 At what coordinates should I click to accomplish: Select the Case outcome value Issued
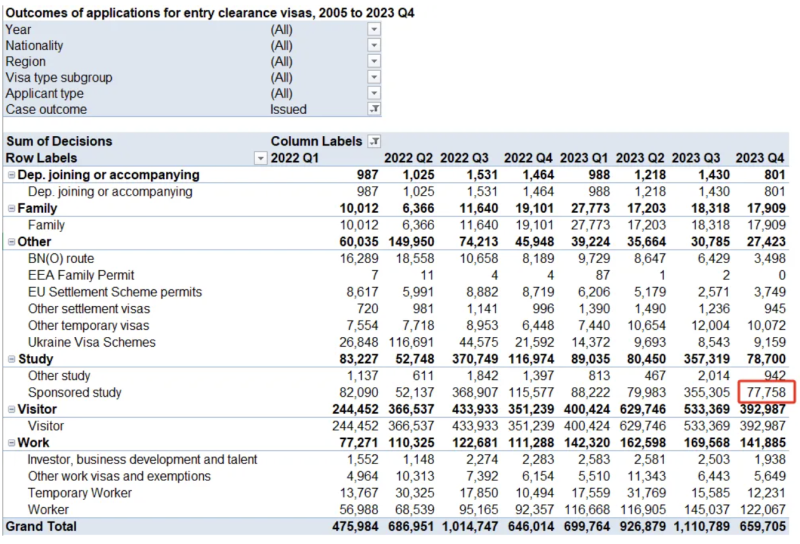click(x=288, y=110)
